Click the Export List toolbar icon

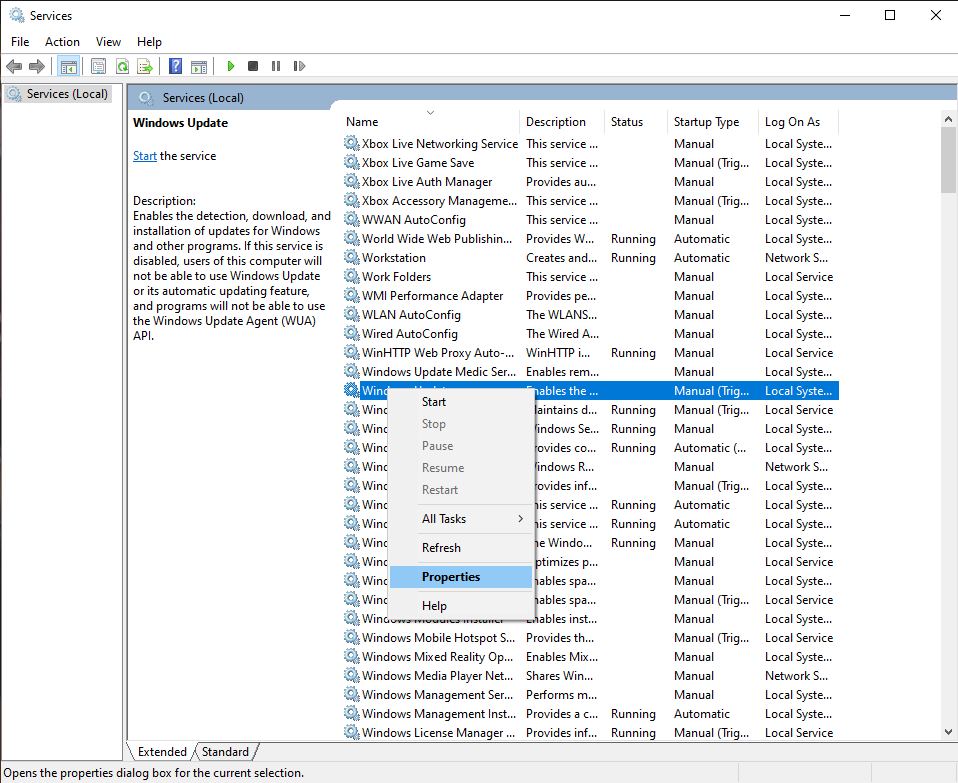tap(145, 66)
